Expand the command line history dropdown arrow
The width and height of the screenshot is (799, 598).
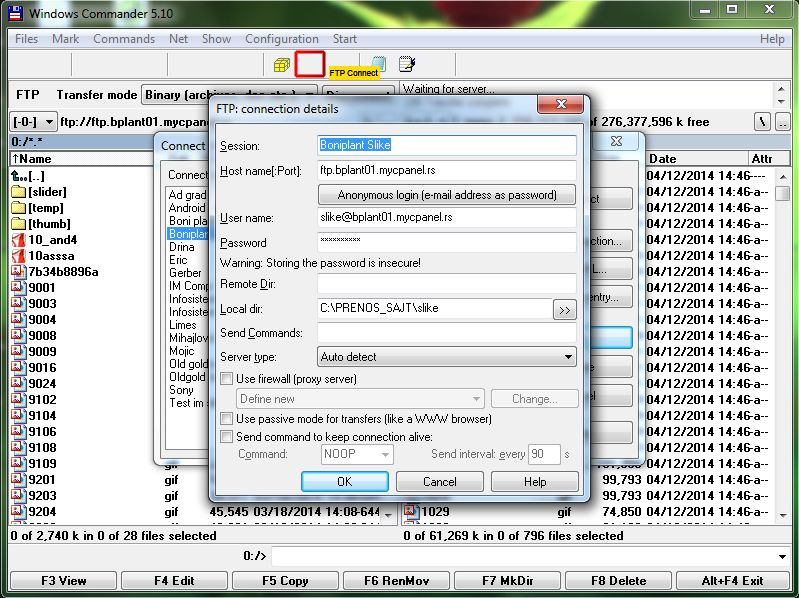pos(782,557)
